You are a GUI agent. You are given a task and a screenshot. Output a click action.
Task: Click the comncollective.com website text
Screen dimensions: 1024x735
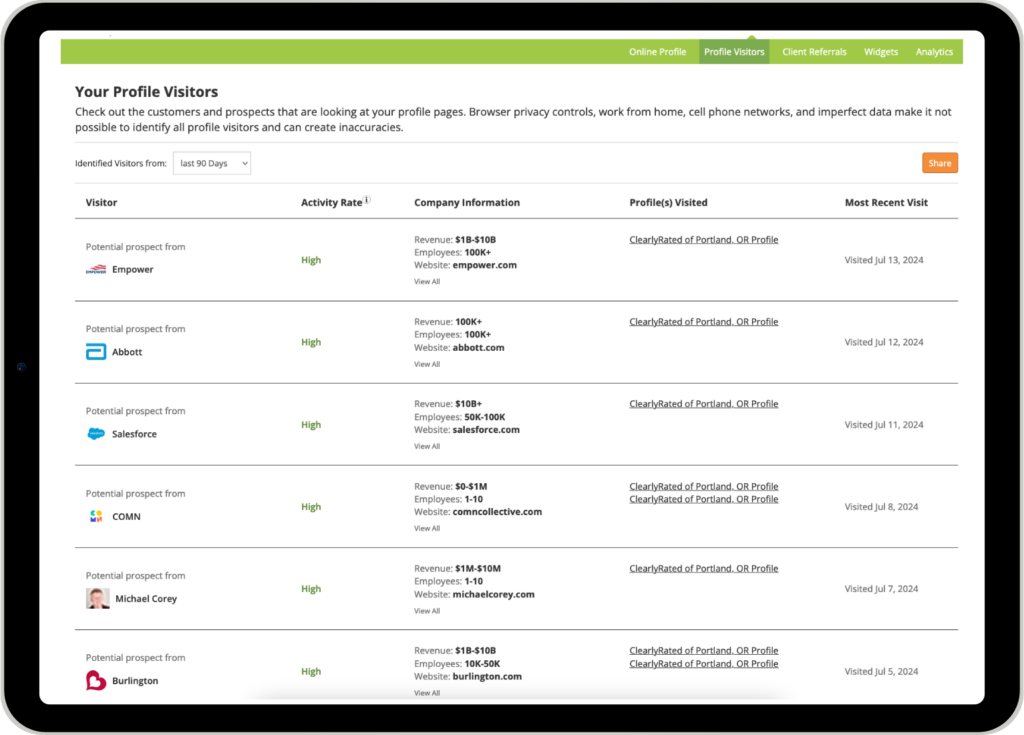497,512
